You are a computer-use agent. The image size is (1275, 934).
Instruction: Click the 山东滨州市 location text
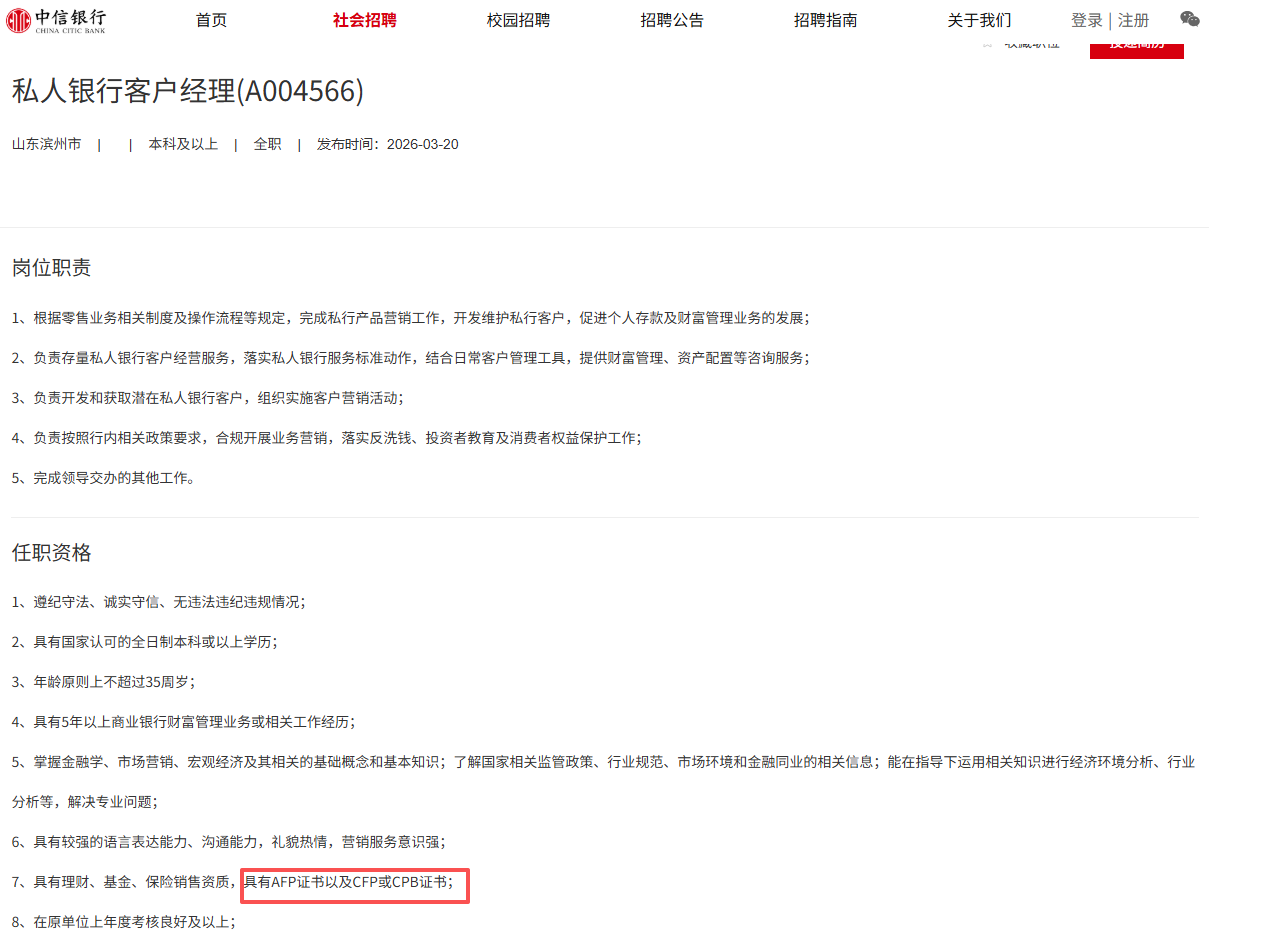point(46,144)
